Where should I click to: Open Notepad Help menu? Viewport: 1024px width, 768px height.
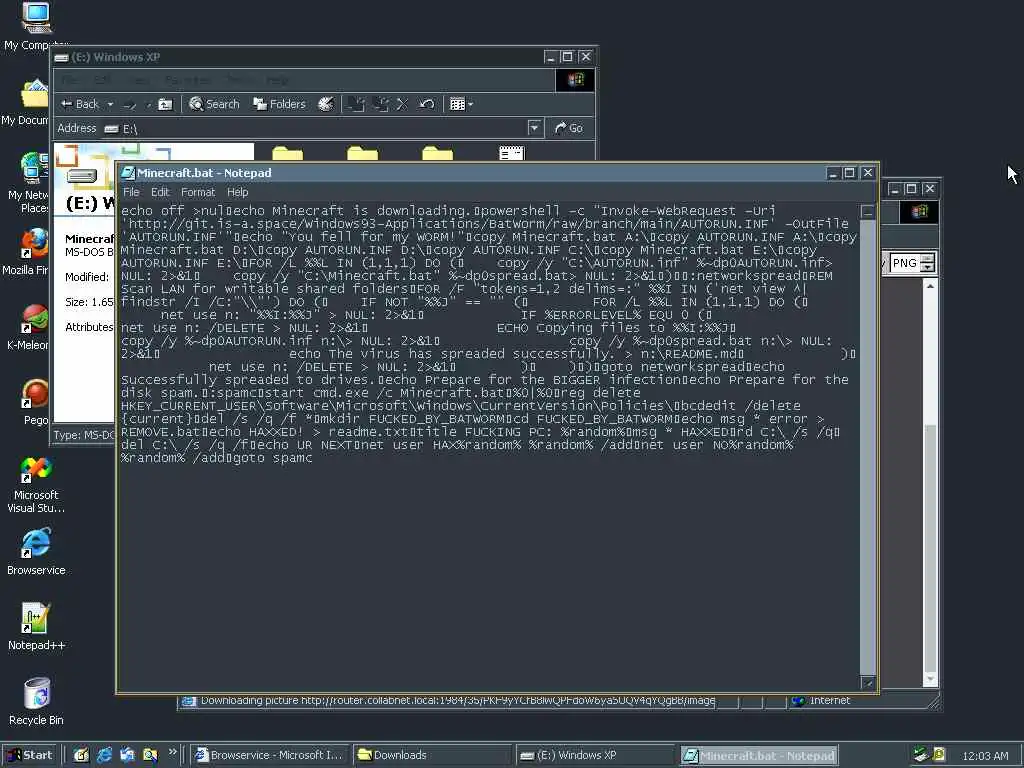[x=238, y=192]
